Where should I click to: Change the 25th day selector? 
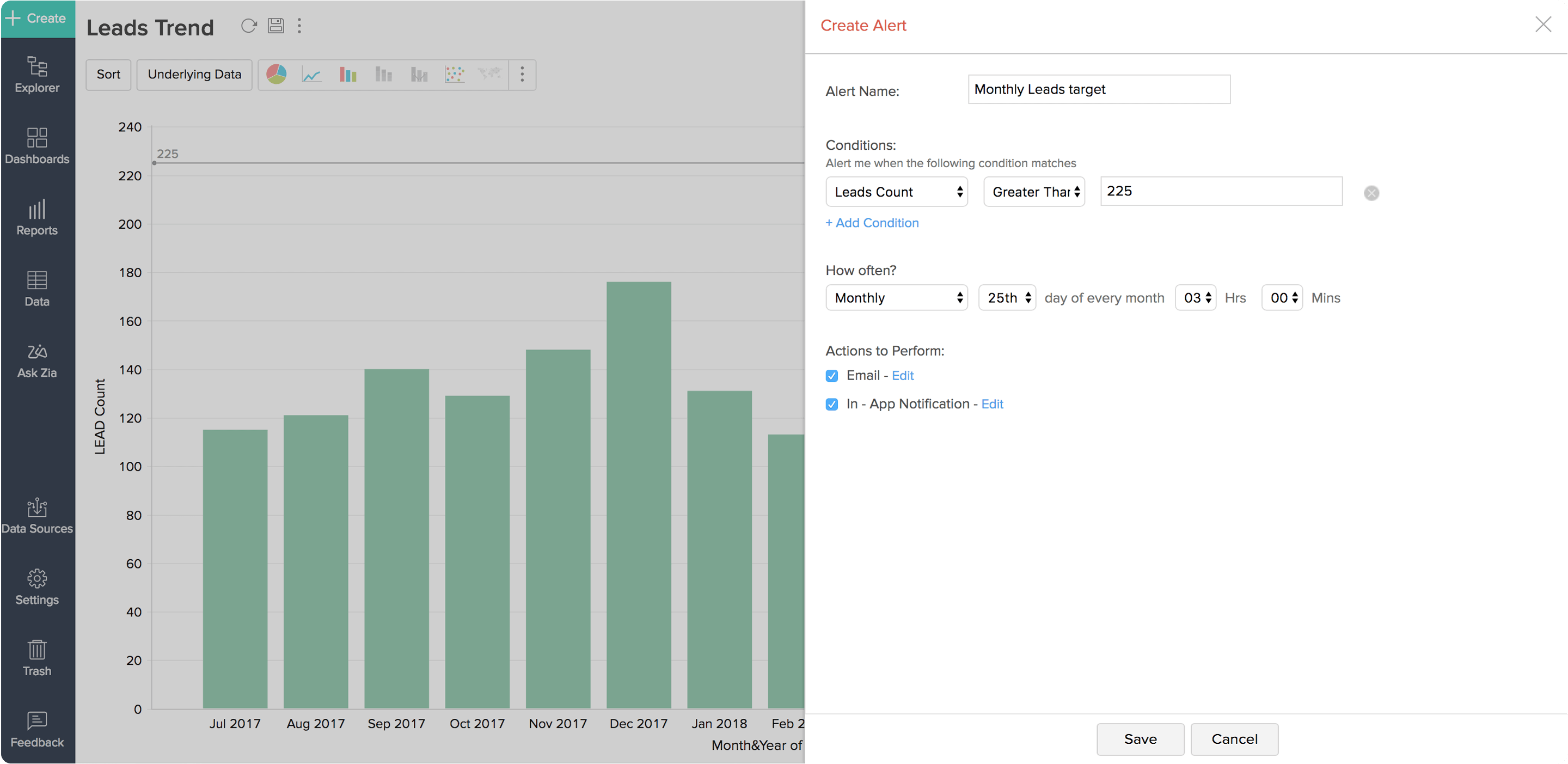1007,298
